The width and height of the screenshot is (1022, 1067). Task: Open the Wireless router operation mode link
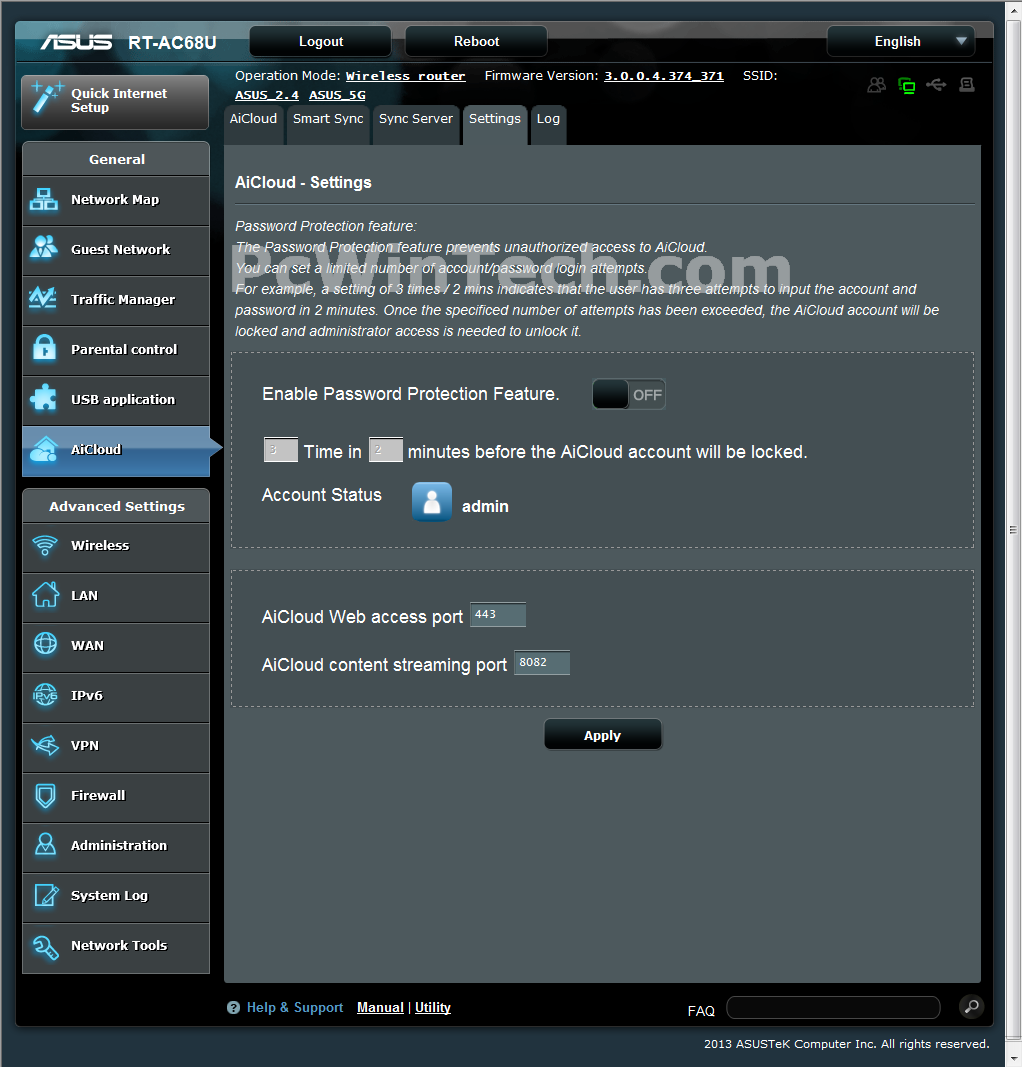pos(406,76)
